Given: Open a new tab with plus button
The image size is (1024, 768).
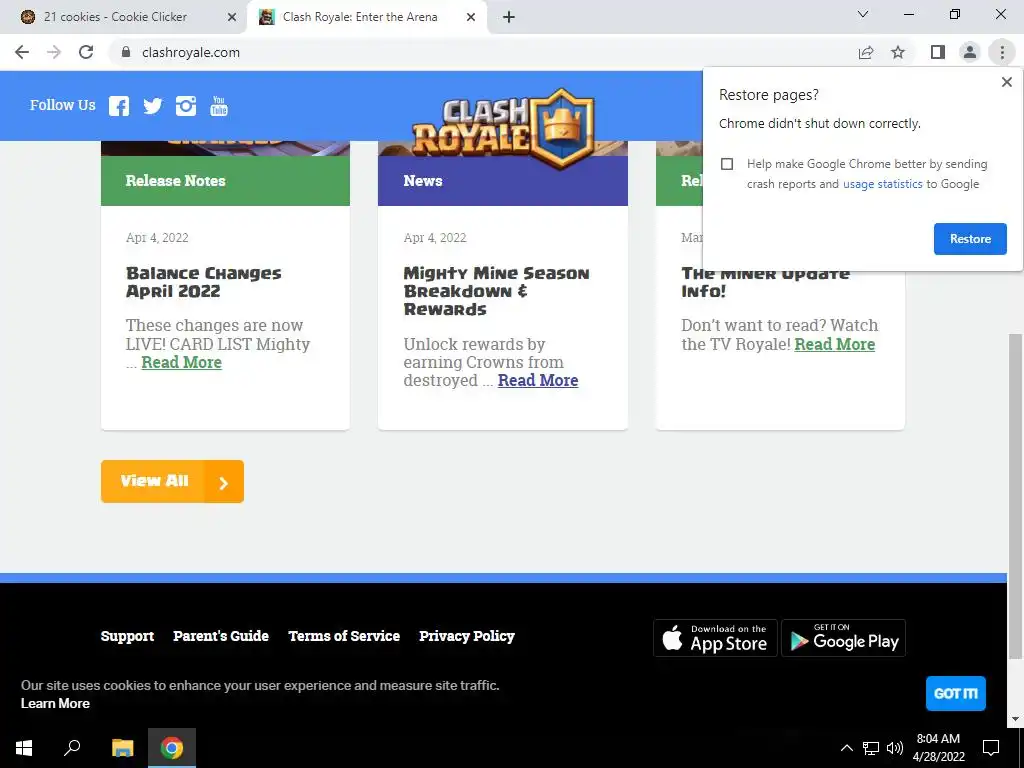Looking at the screenshot, I should coord(509,17).
